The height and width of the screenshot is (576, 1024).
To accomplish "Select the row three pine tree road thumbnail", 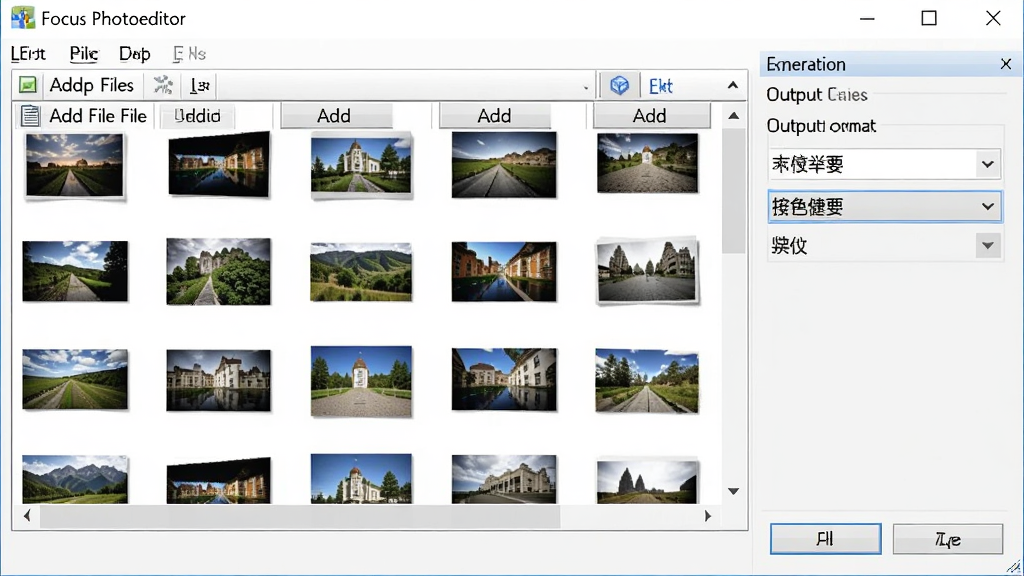I will [647, 381].
